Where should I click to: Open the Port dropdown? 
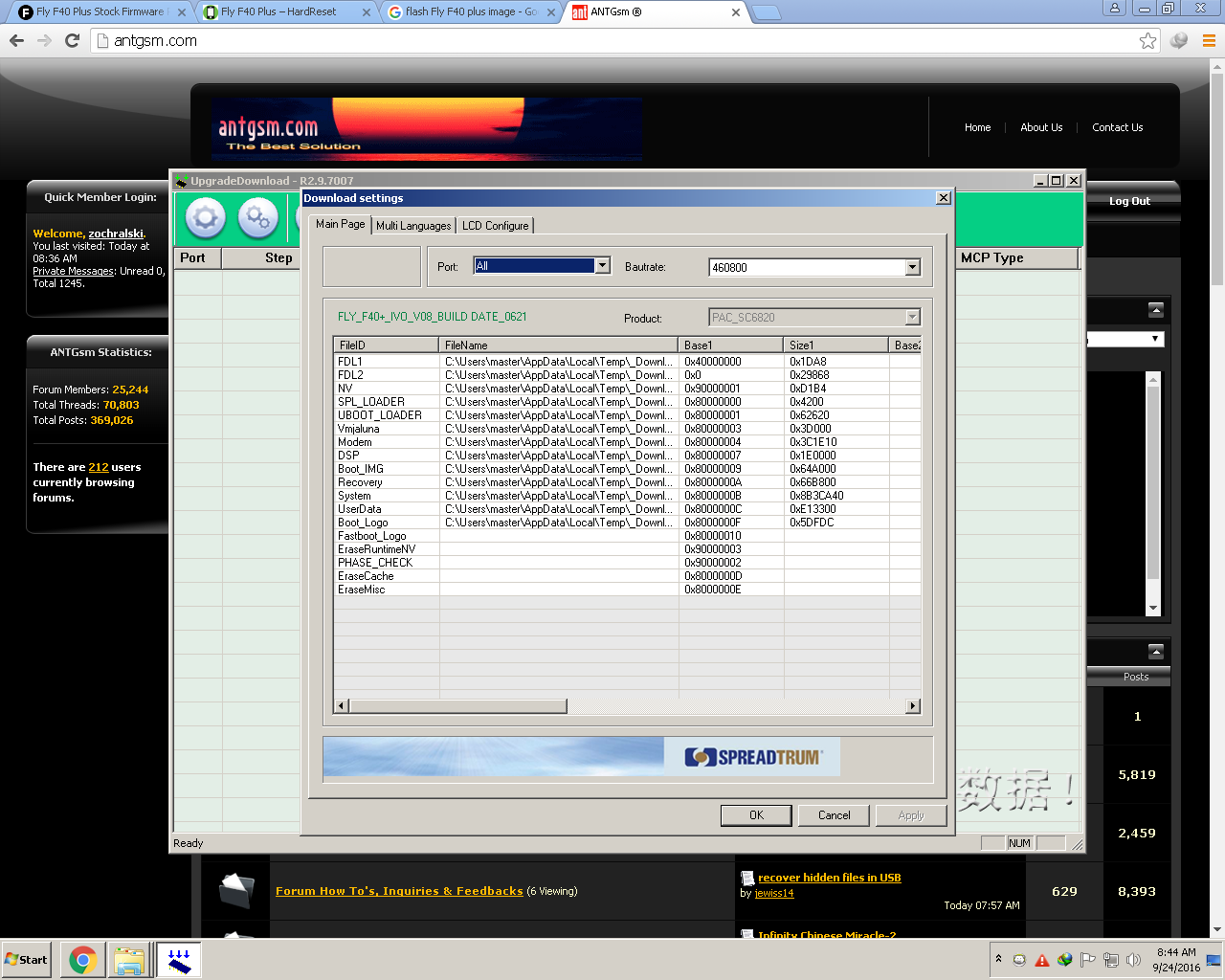pyautogui.click(x=602, y=266)
